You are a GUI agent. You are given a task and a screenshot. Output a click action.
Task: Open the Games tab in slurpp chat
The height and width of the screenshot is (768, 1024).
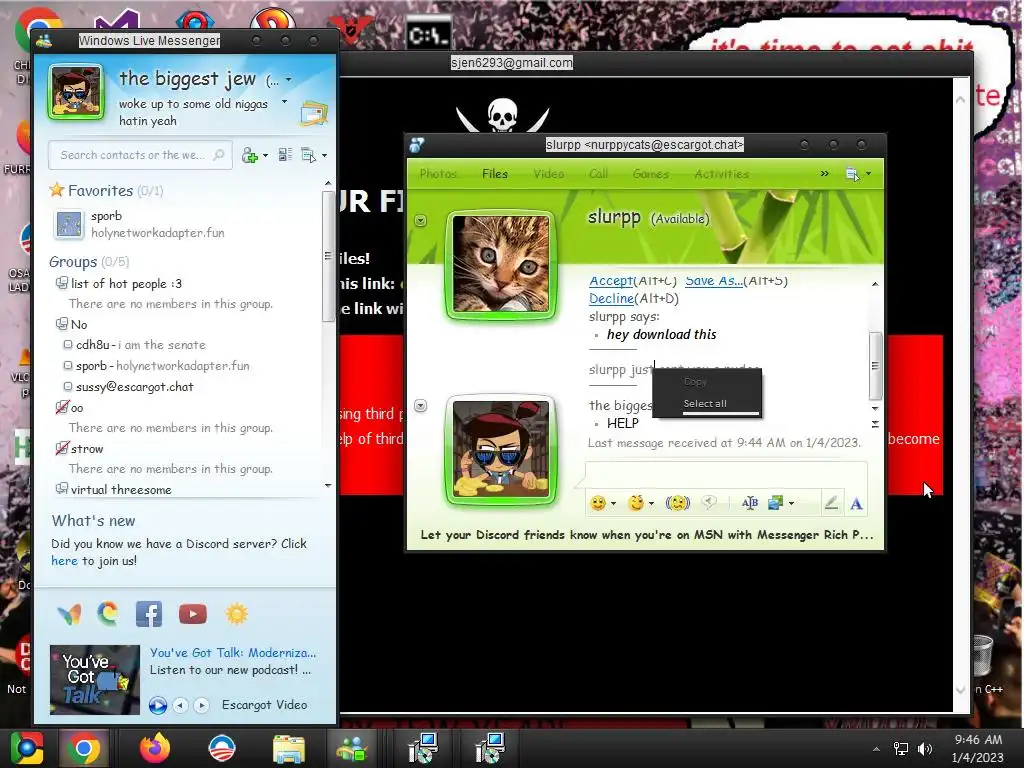point(651,174)
